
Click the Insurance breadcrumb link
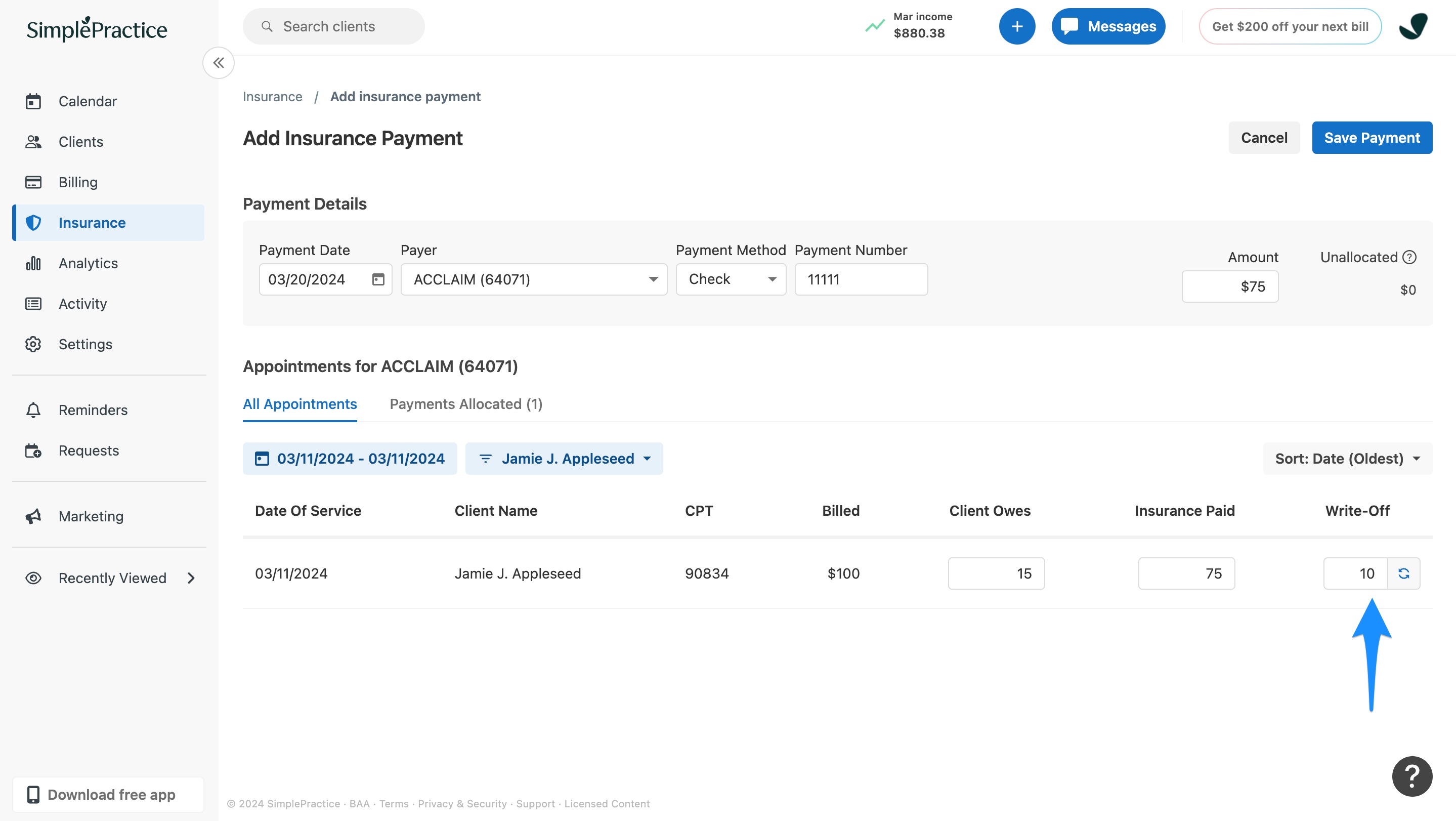coord(273,97)
